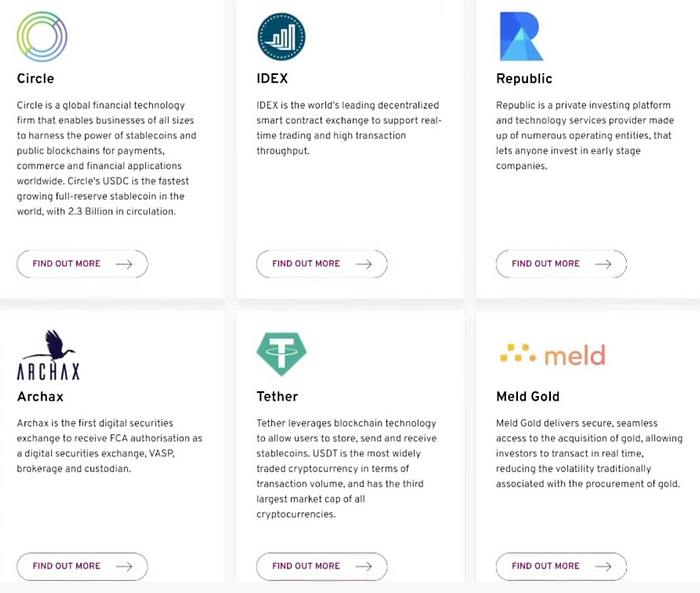Click the Archax bird logo
700x593 pixels.
[48, 355]
